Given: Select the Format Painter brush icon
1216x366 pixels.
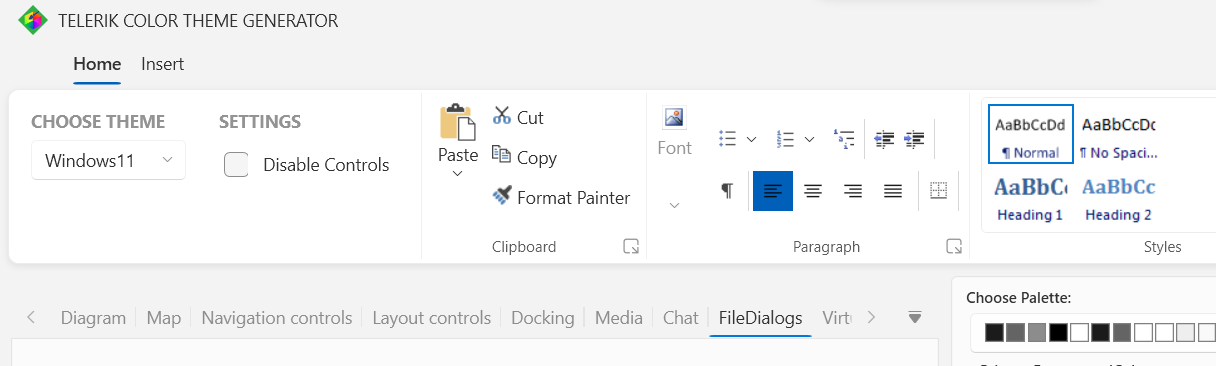Looking at the screenshot, I should [502, 196].
